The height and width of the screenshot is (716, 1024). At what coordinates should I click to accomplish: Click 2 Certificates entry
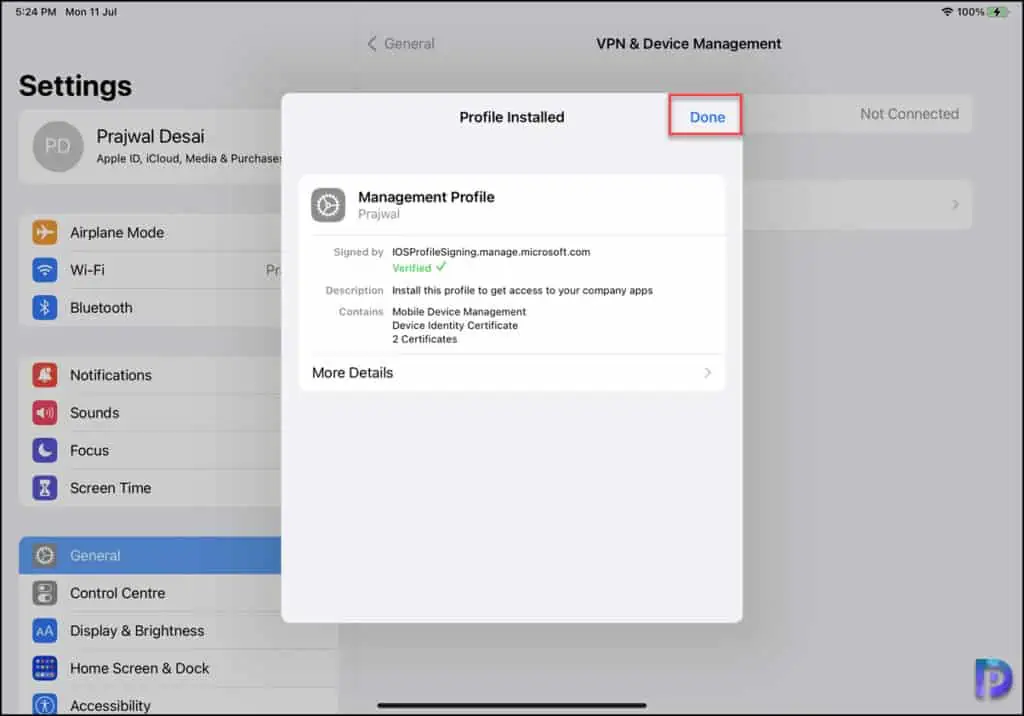(424, 339)
